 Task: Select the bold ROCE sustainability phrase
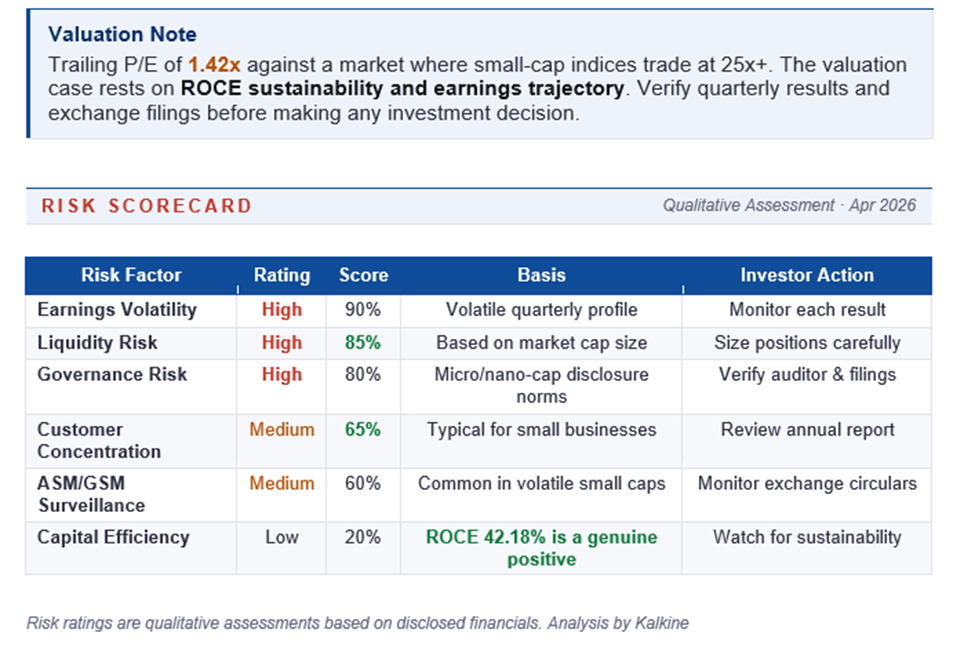click(x=402, y=88)
